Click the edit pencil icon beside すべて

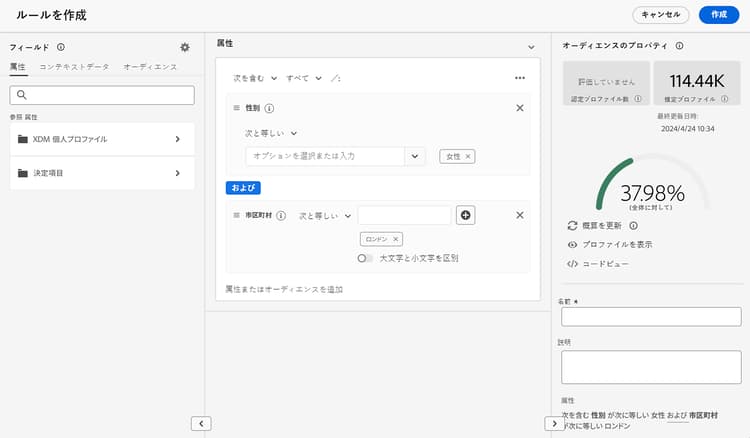coord(335,78)
